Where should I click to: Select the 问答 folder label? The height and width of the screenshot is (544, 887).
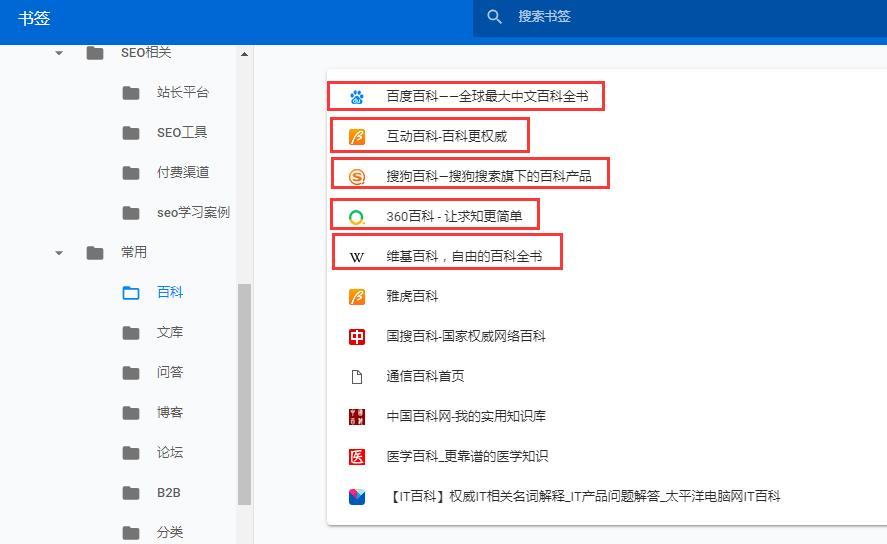click(x=170, y=372)
